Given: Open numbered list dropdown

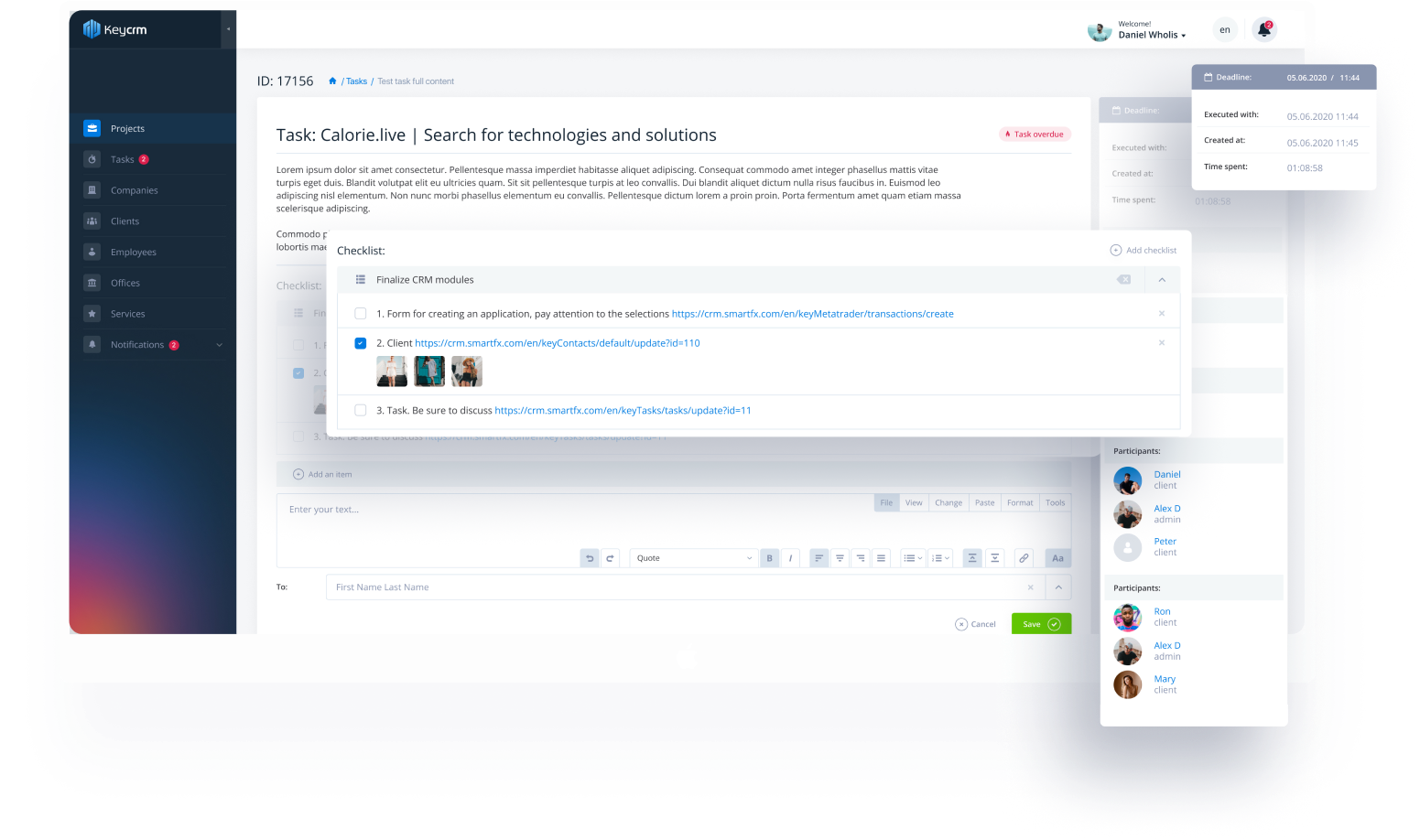Looking at the screenshot, I should point(940,558).
